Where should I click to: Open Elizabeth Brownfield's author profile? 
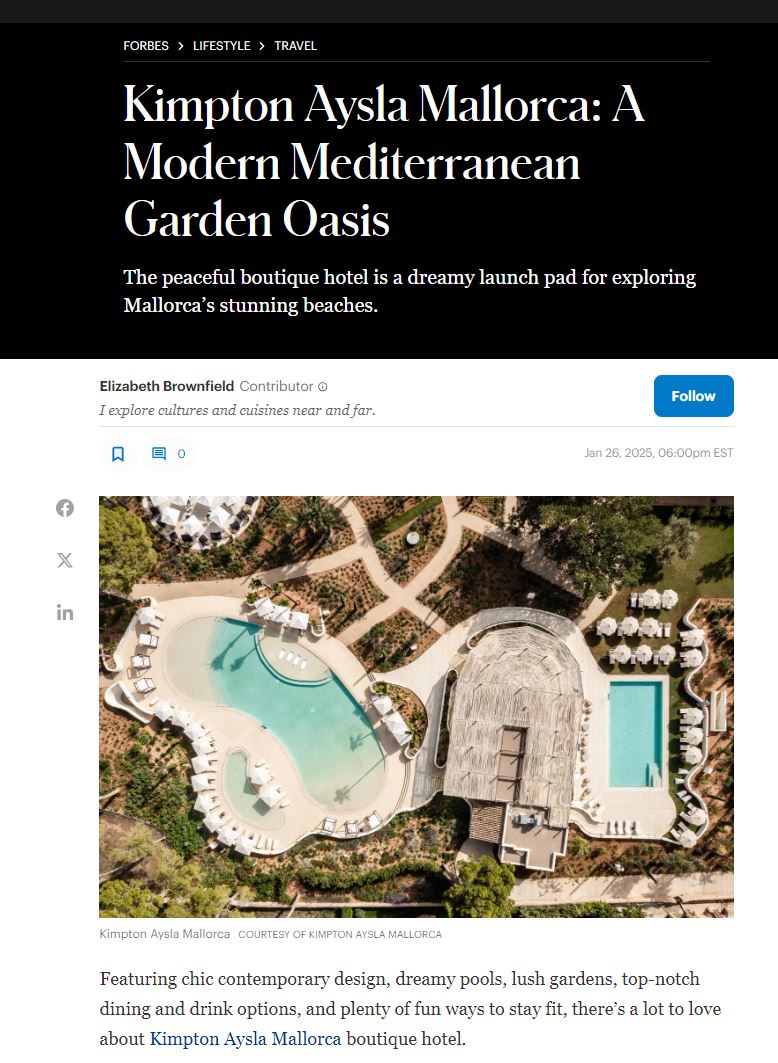[x=167, y=386]
